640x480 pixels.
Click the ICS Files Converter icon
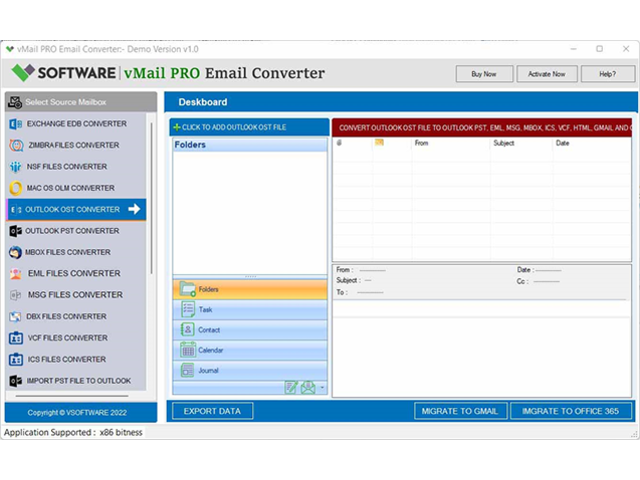pyautogui.click(x=16, y=359)
